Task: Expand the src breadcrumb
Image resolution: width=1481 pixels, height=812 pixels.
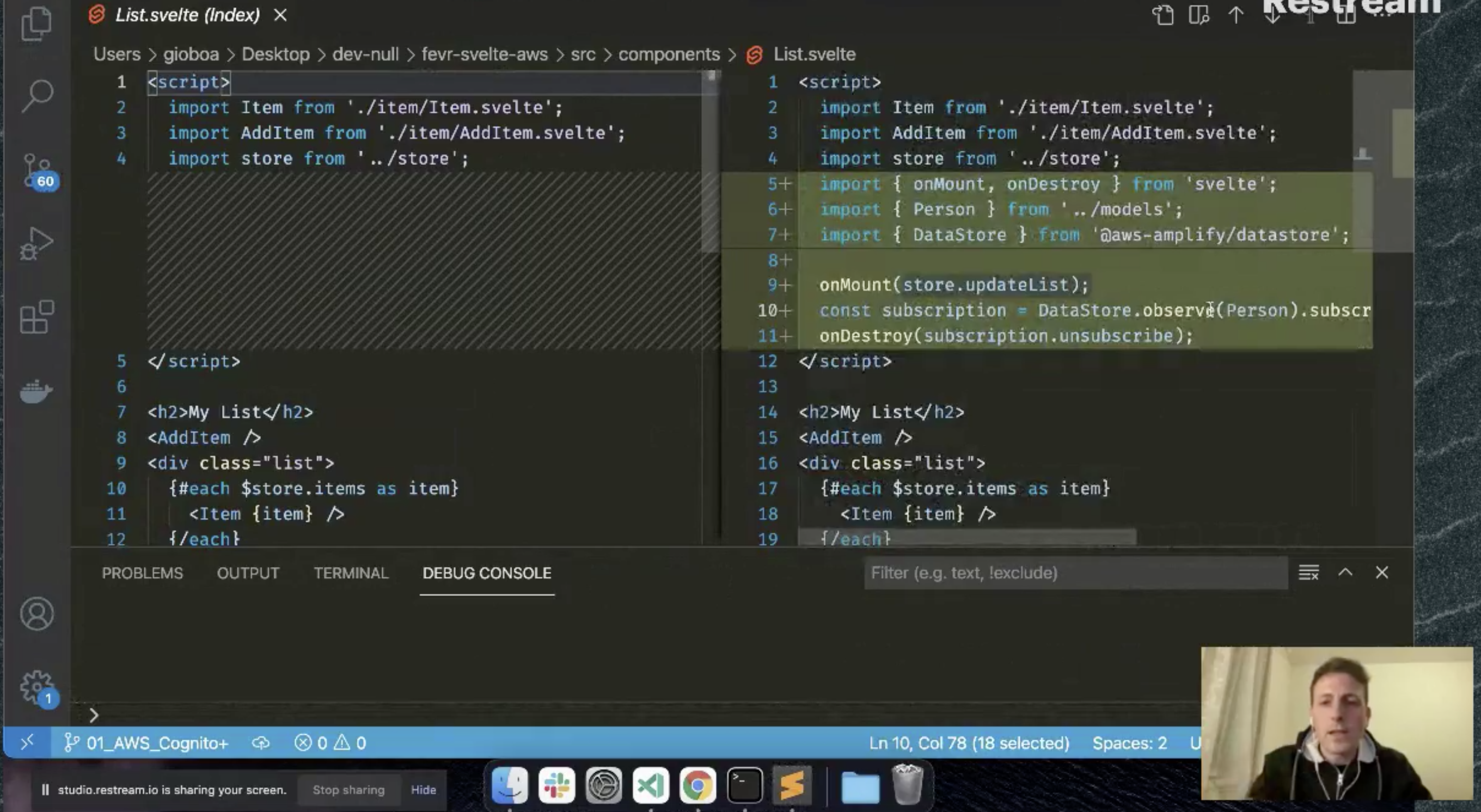Action: pos(583,54)
